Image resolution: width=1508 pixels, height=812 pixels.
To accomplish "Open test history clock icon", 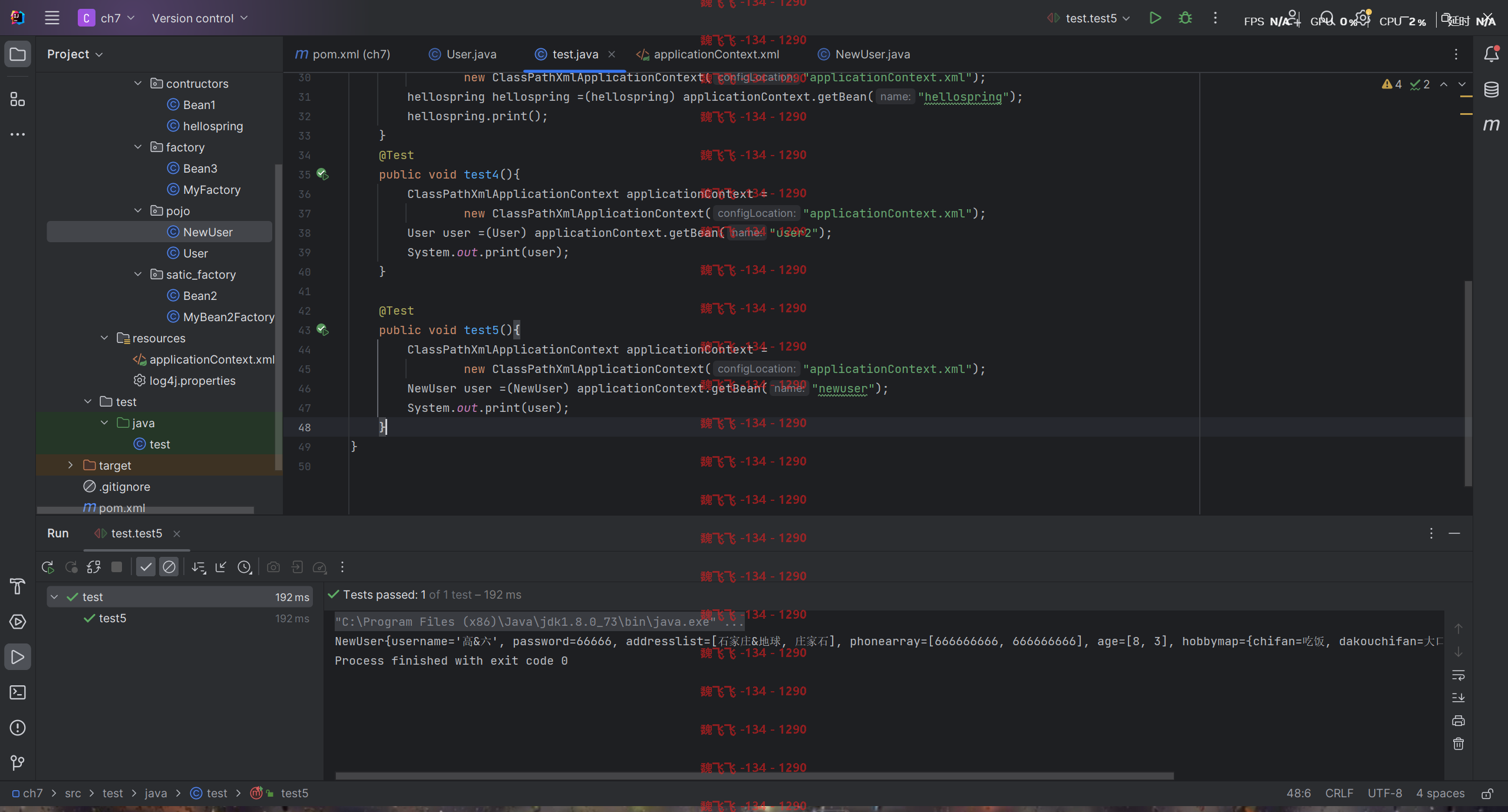I will [x=245, y=567].
